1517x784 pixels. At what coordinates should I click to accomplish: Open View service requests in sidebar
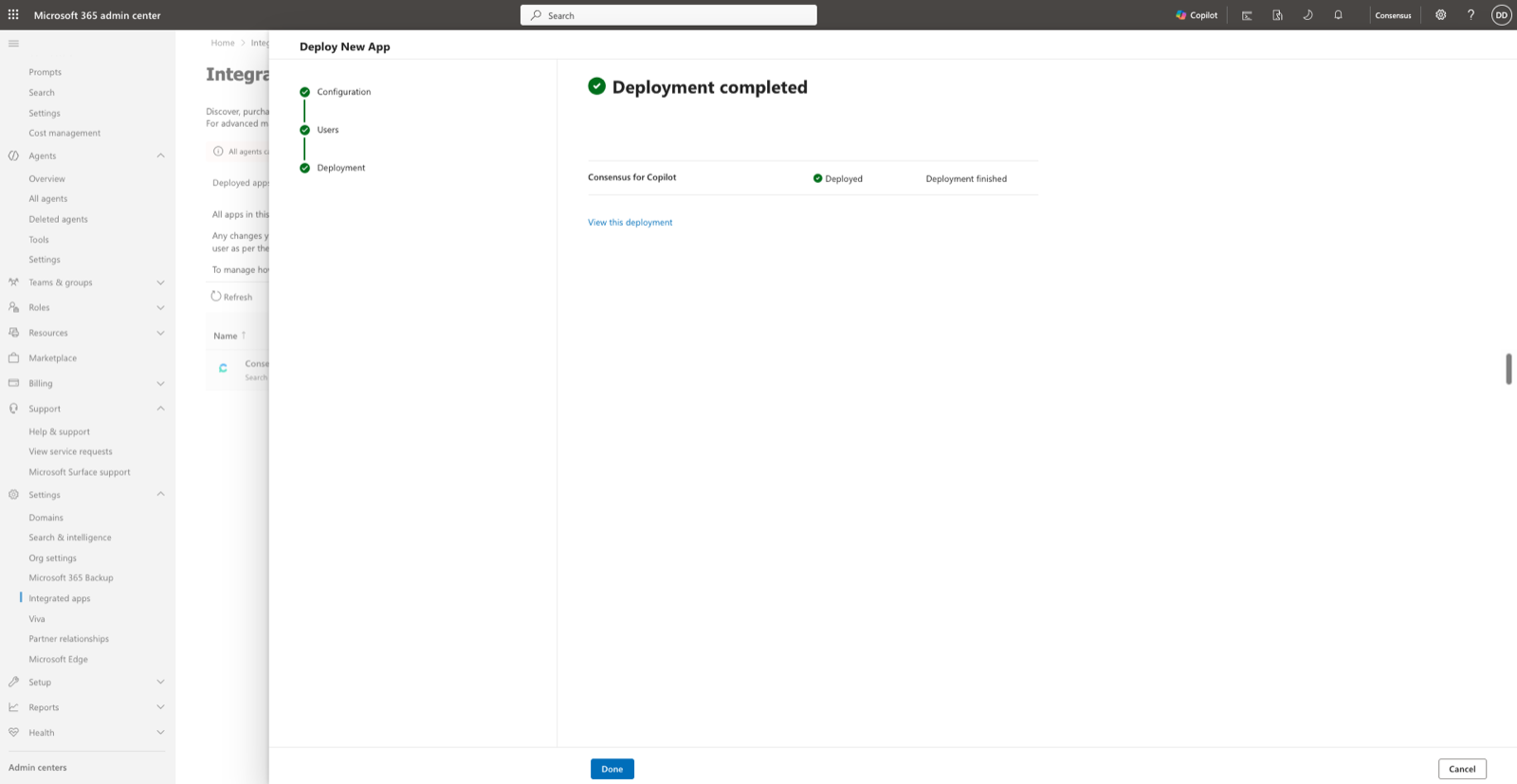pyautogui.click(x=70, y=452)
